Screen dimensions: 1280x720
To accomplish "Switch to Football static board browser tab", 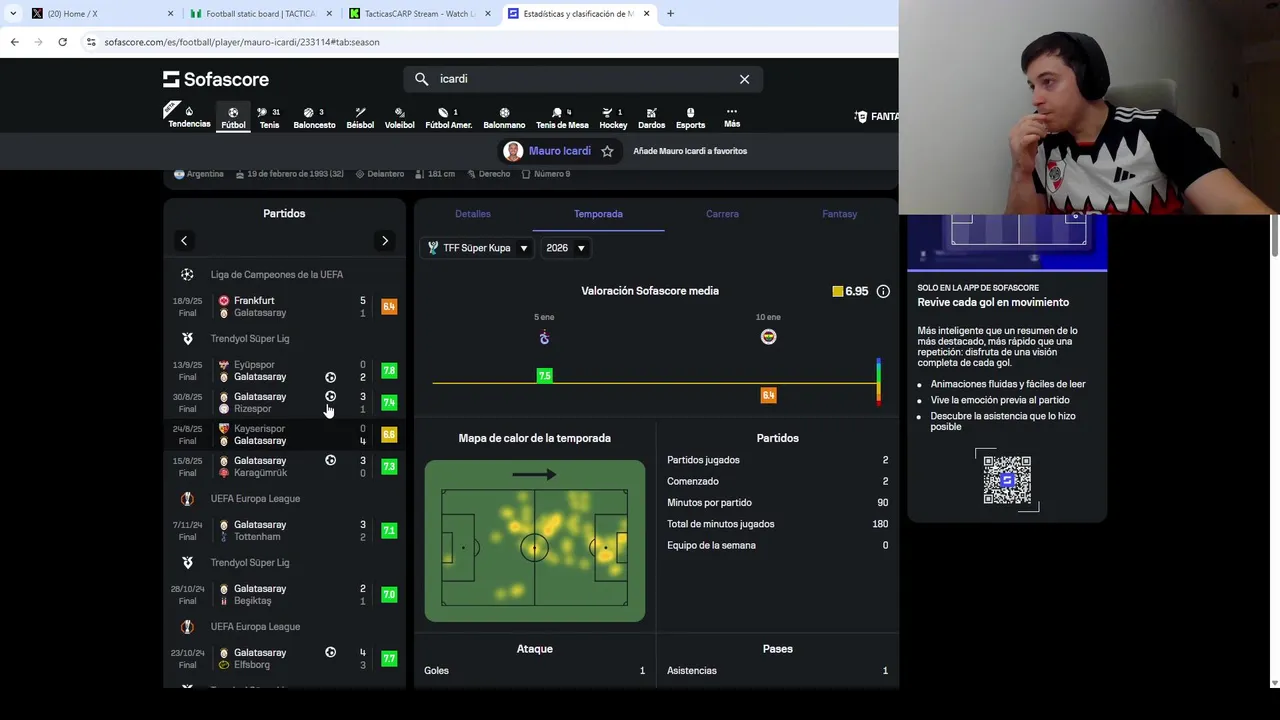I will coord(260,14).
